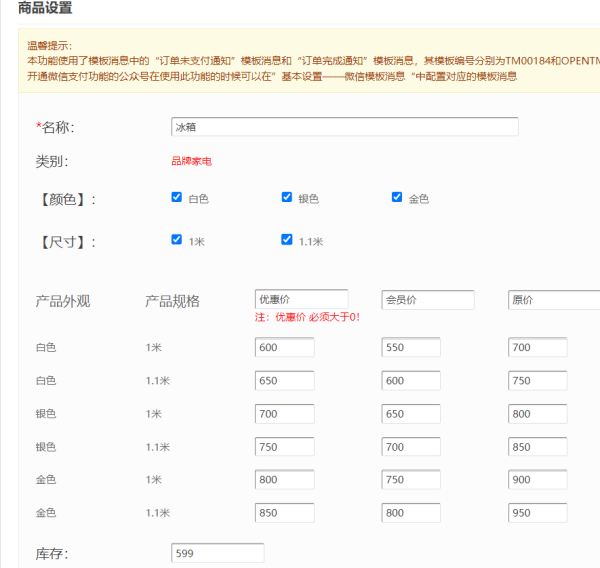Click the red 优惠价 必须大于0 note
The width and height of the screenshot is (600, 568).
307,317
